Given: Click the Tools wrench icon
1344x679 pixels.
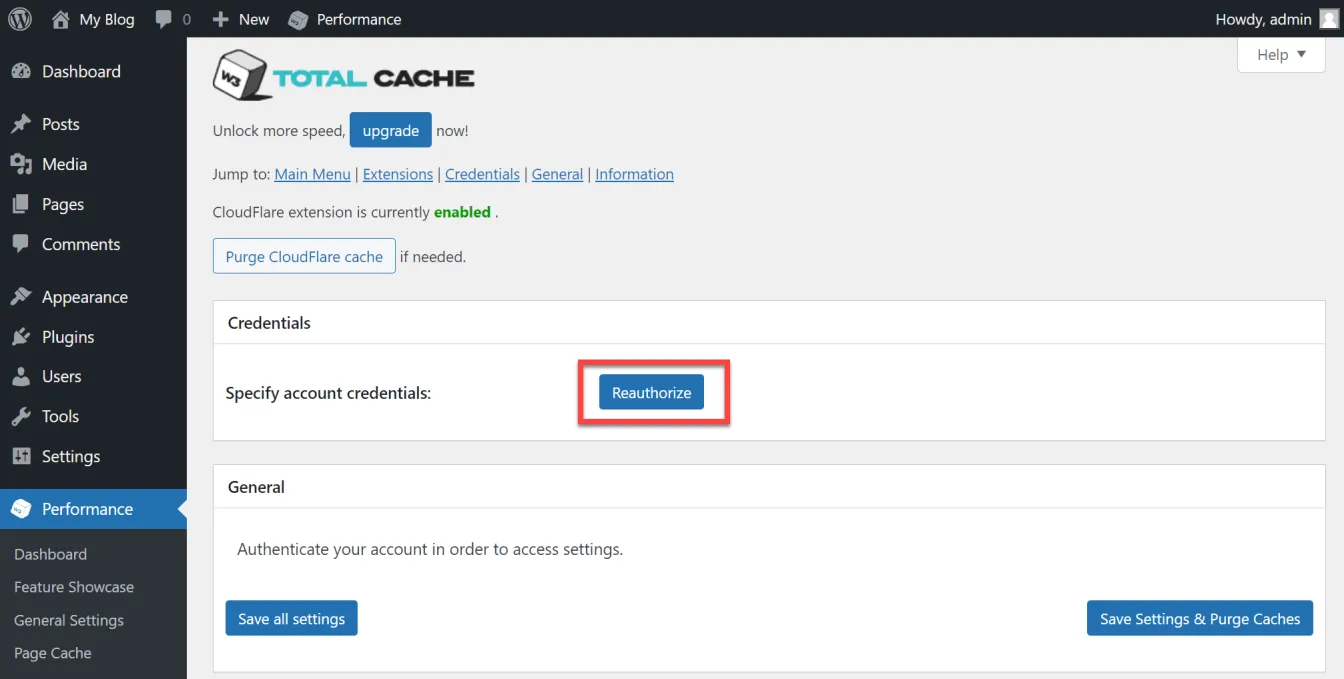Looking at the screenshot, I should tap(21, 417).
